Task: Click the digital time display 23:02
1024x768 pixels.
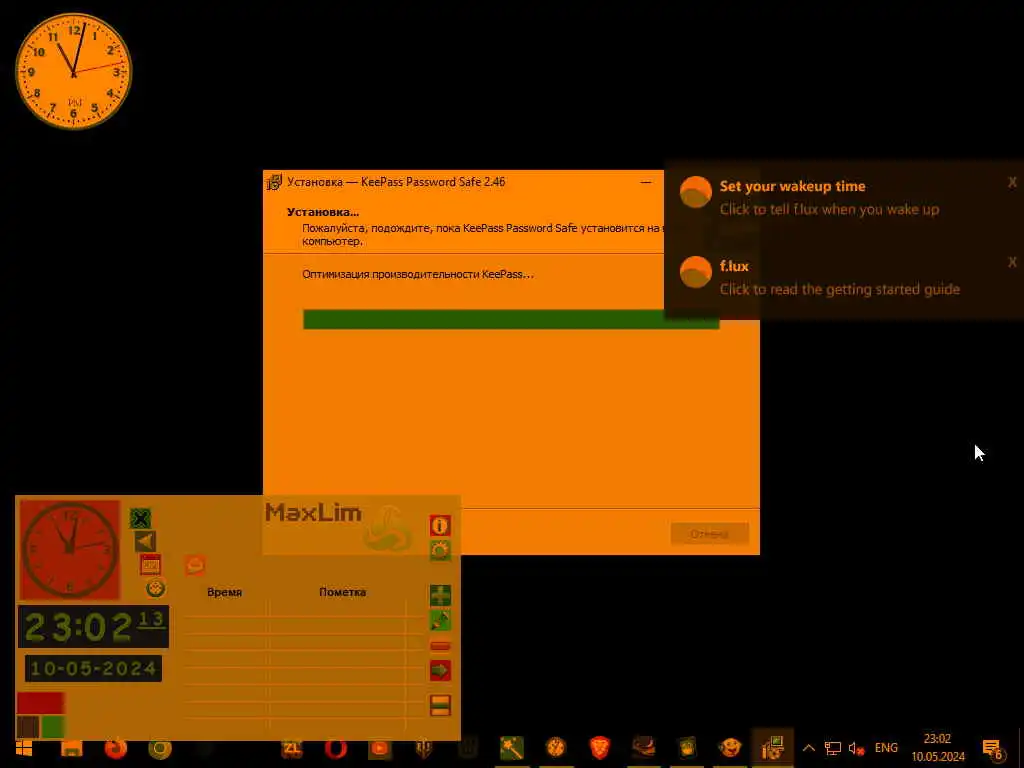Action: point(93,627)
